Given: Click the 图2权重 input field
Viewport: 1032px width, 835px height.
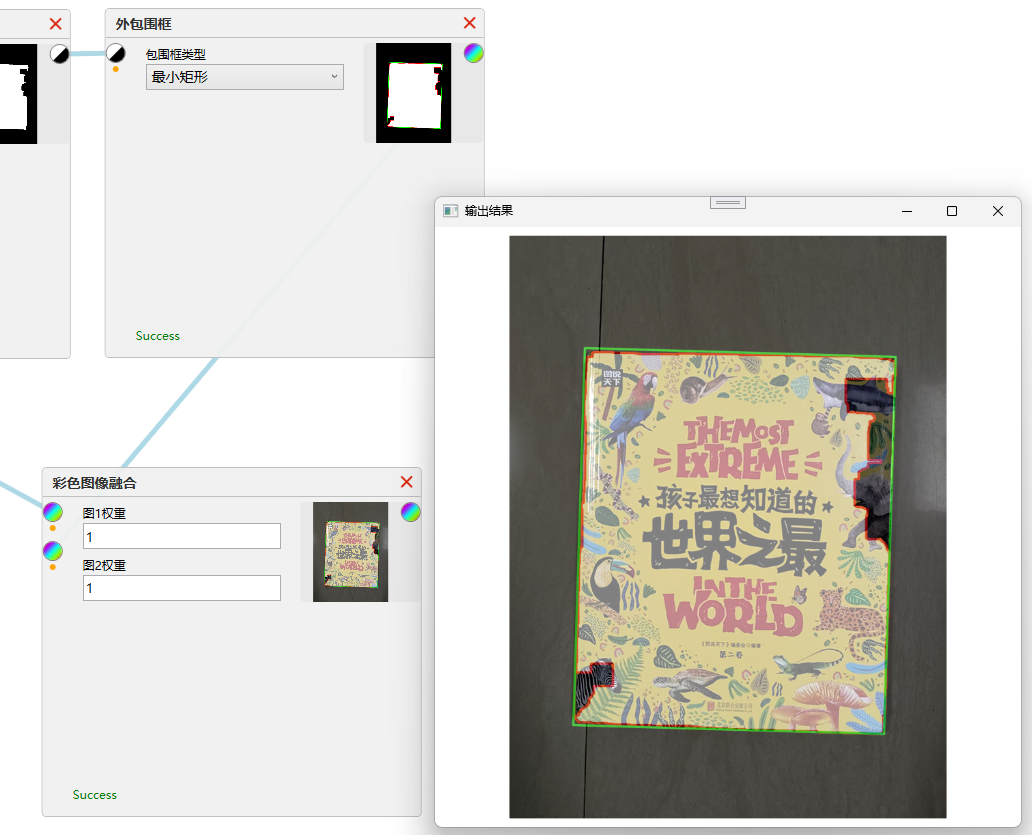Looking at the screenshot, I should pyautogui.click(x=182, y=588).
